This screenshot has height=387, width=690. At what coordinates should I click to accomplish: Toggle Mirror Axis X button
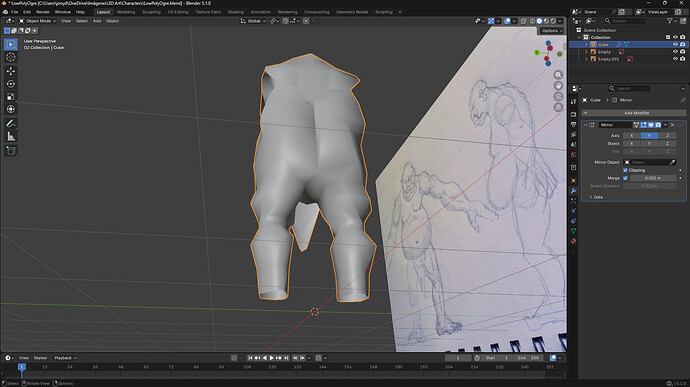pos(631,136)
